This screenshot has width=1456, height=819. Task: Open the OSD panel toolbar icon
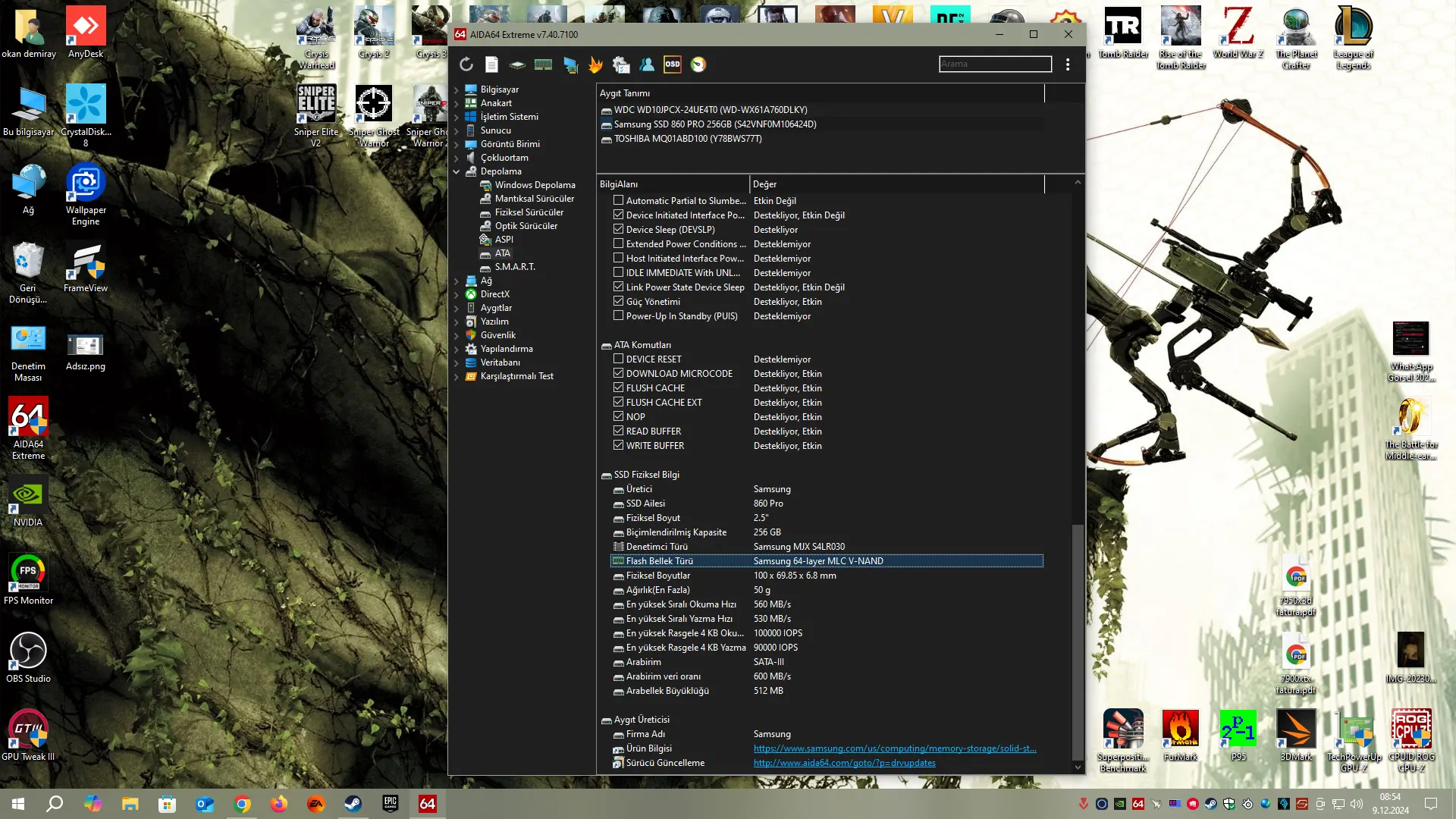point(673,64)
